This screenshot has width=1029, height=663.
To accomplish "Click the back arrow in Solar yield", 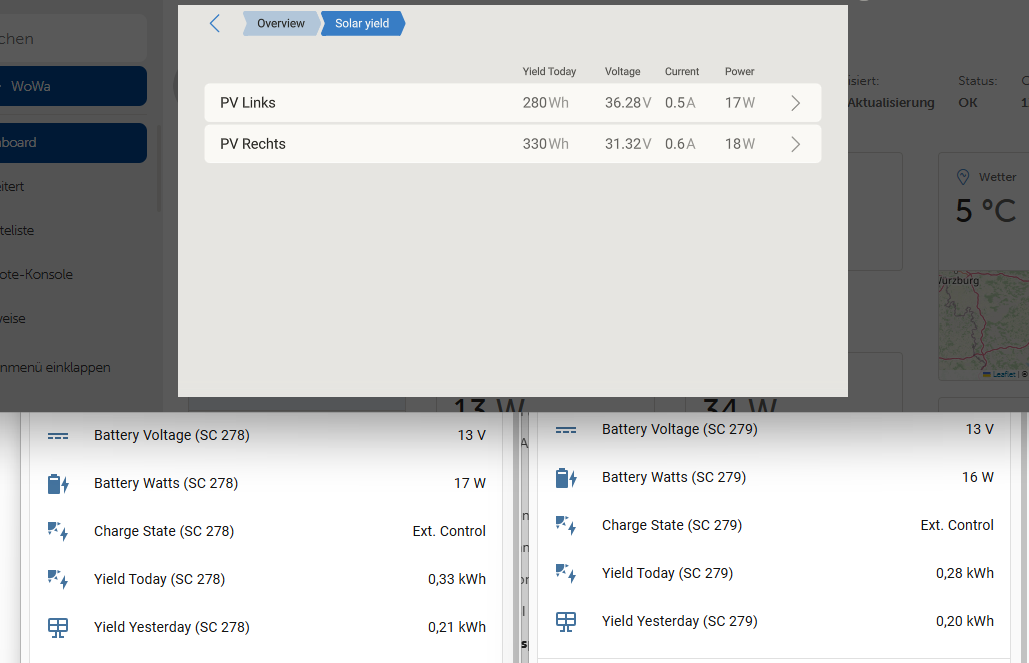I will click(215, 24).
